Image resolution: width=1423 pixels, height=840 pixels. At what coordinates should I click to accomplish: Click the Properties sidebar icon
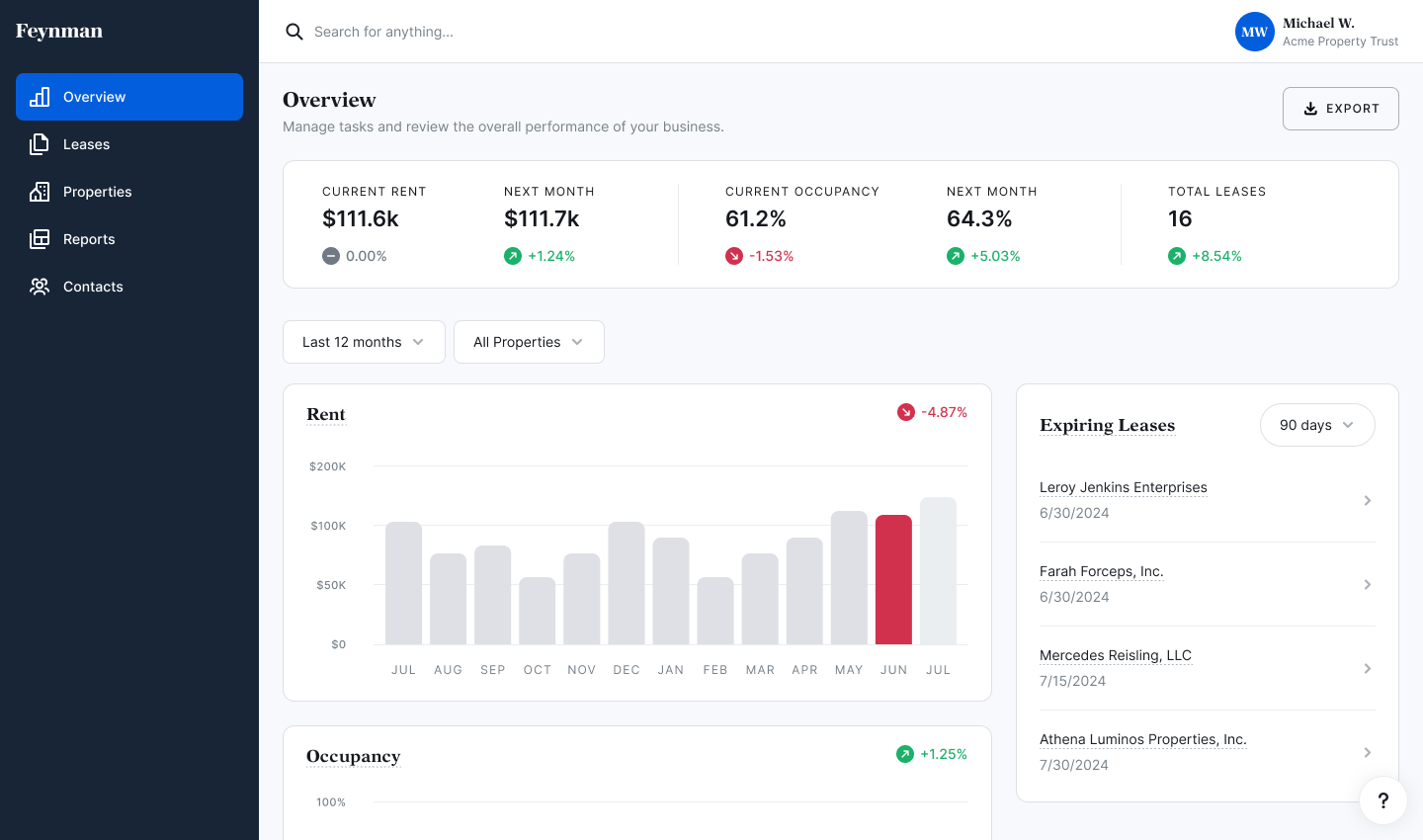(40, 192)
